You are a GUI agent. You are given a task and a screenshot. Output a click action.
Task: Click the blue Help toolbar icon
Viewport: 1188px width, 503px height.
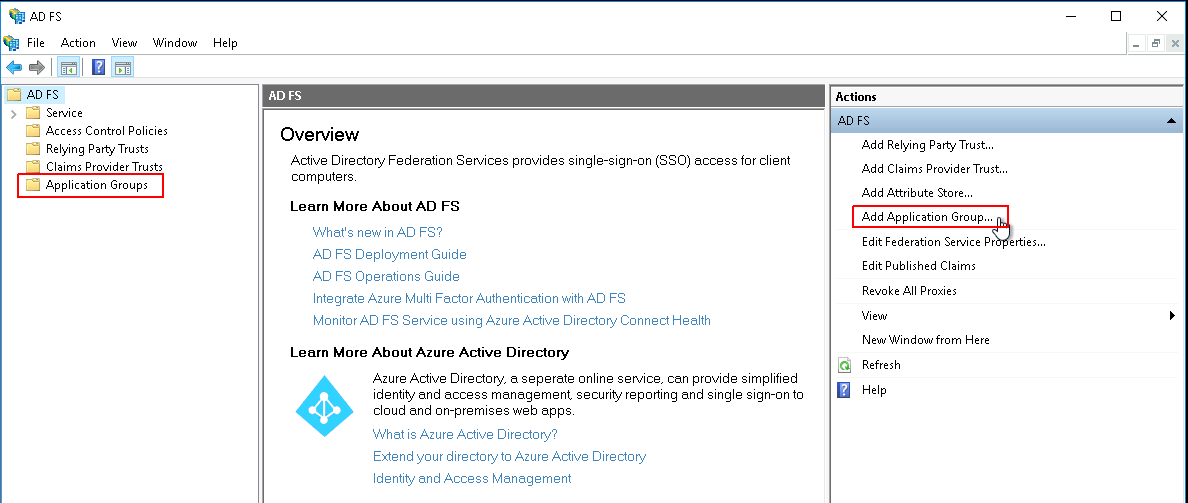coord(98,67)
